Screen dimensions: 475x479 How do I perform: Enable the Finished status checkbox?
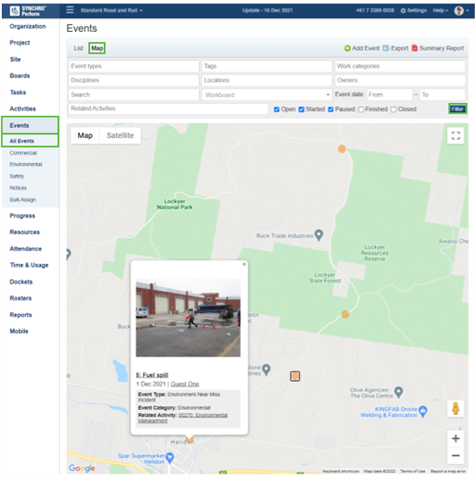tap(361, 109)
